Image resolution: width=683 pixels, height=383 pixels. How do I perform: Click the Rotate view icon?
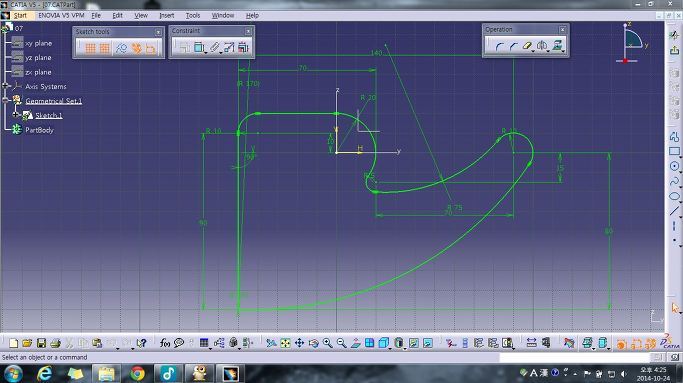coord(313,343)
